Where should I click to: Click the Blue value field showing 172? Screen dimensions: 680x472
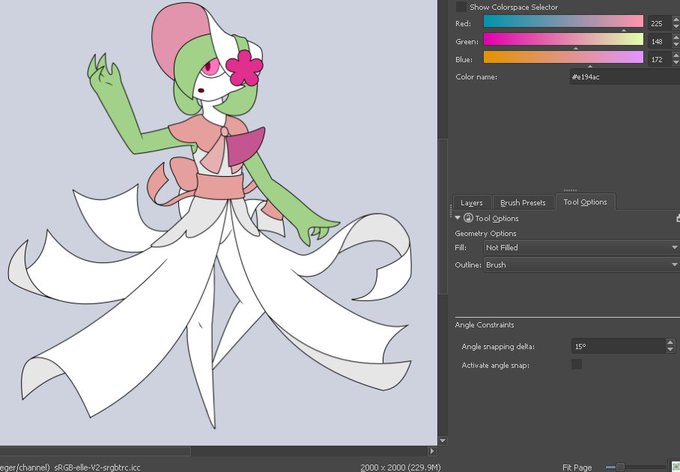[x=659, y=59]
